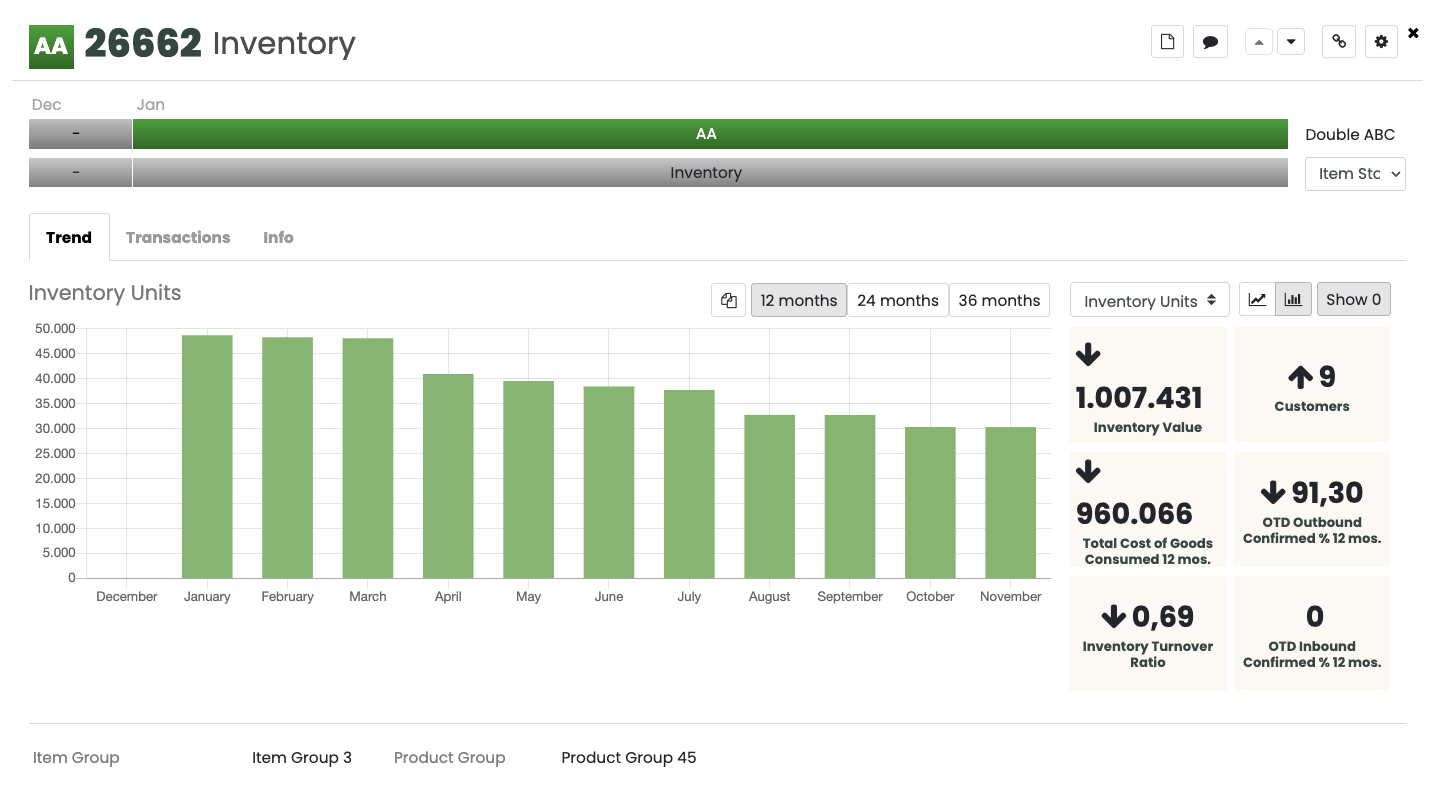Expand the Item Stc dropdown
Viewport: 1439px width, 790px height.
click(x=1355, y=174)
